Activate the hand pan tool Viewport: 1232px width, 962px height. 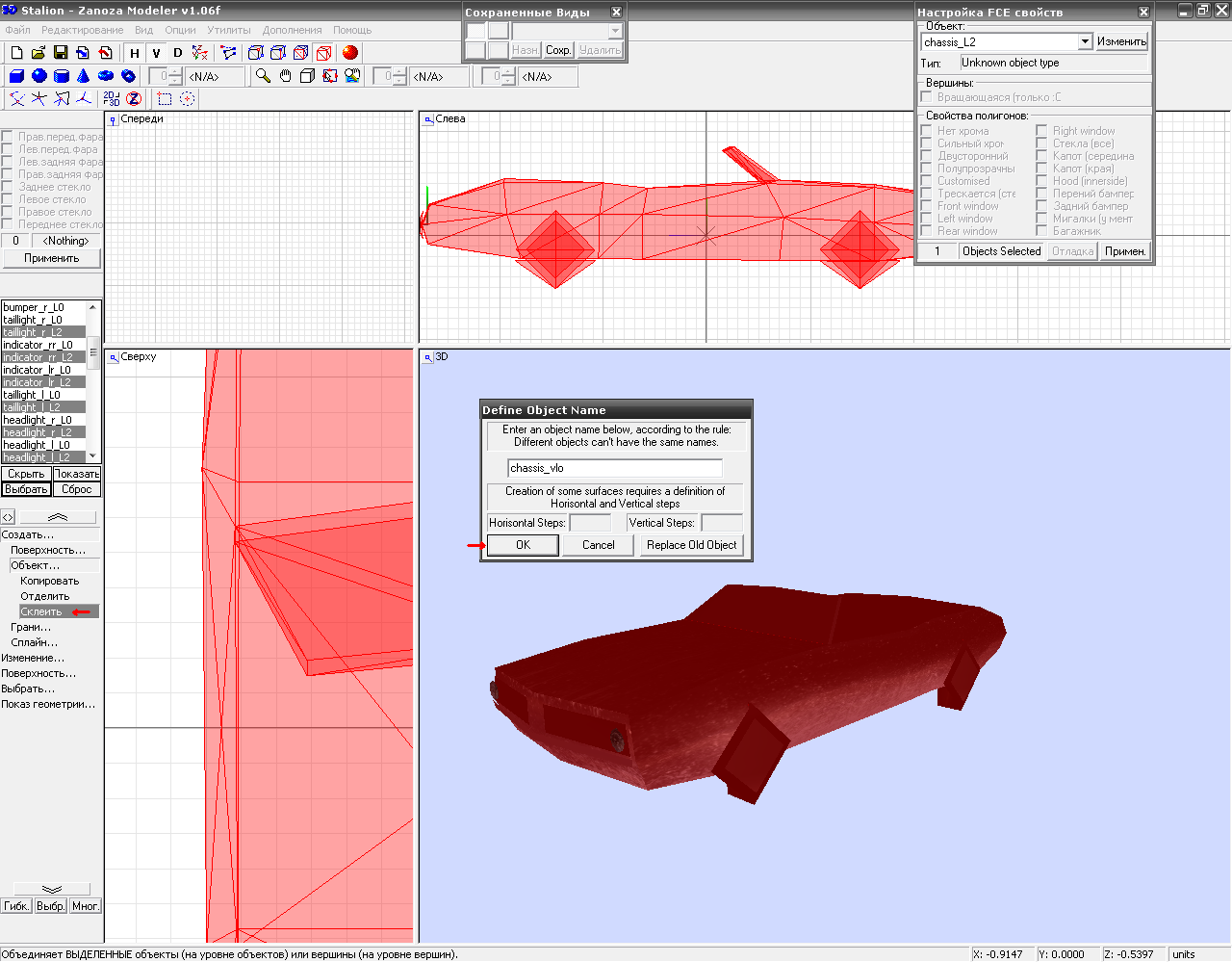[285, 76]
